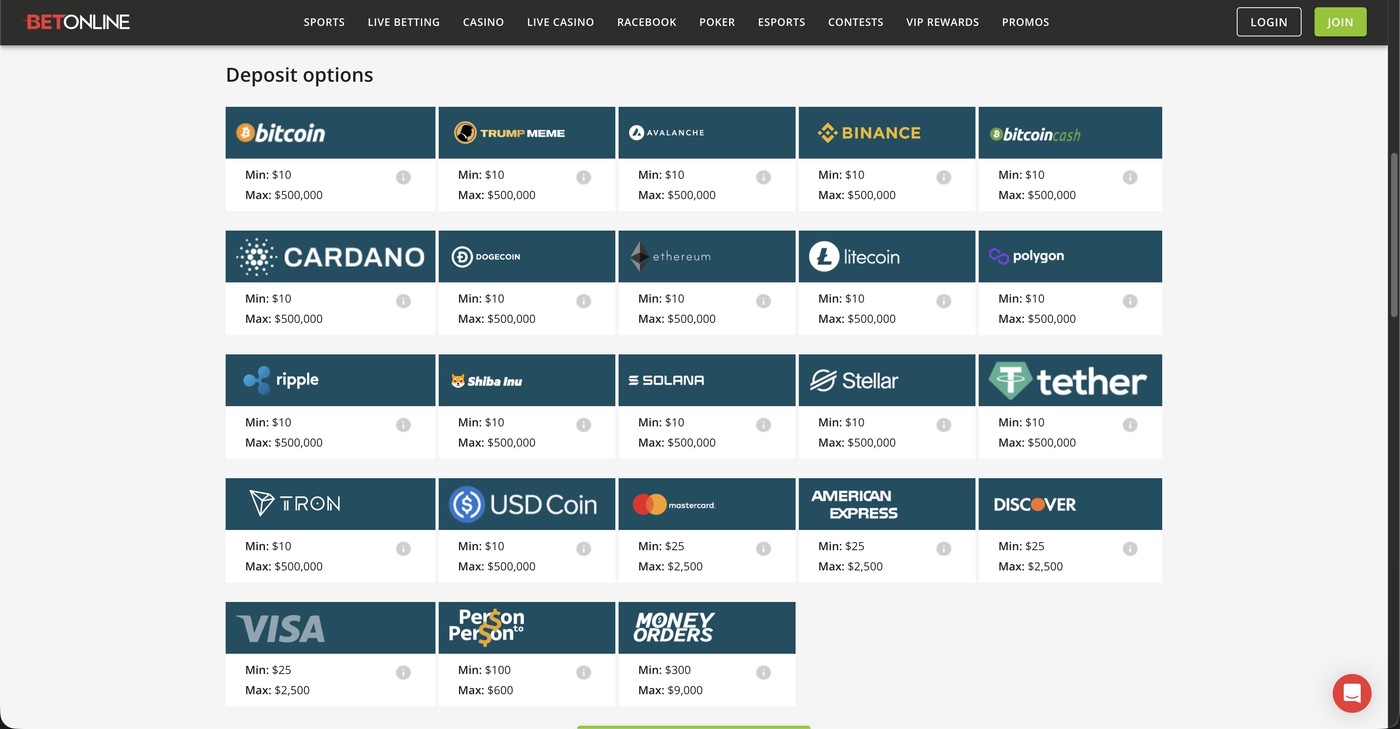Click the Discover info icon
Viewport: 1400px width, 729px height.
(x=1130, y=549)
